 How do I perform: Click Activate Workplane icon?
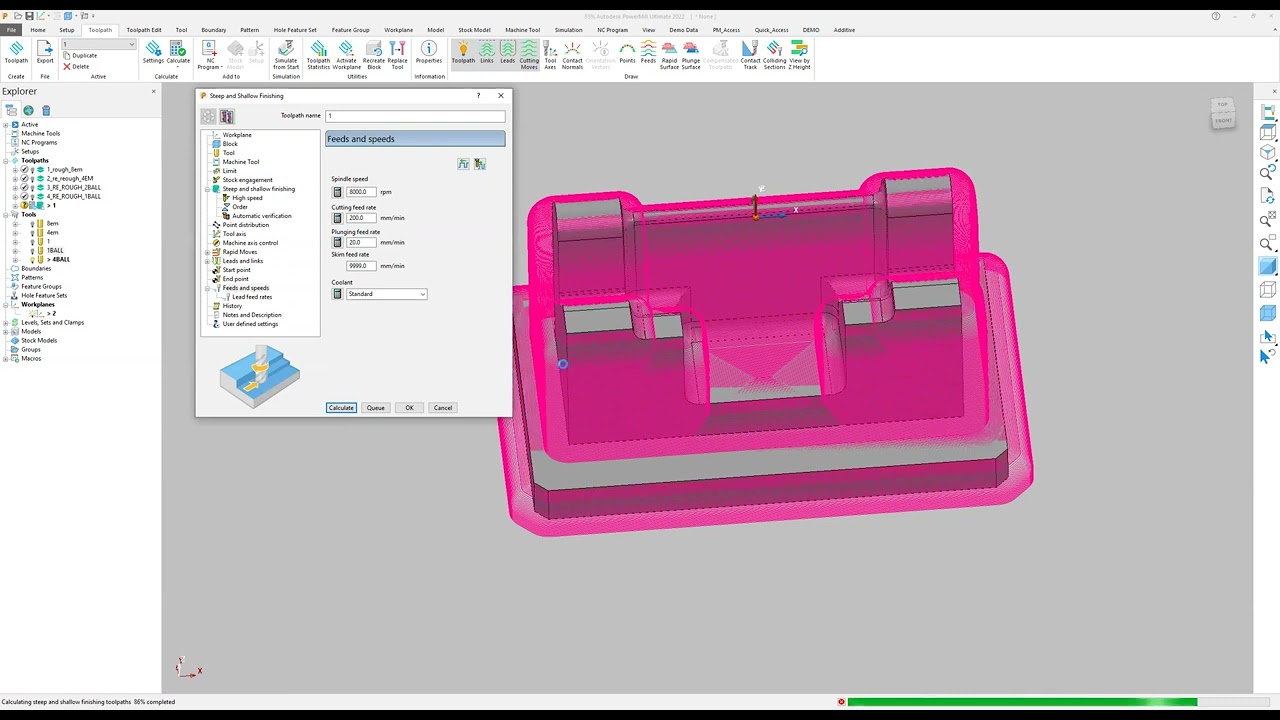pos(346,55)
